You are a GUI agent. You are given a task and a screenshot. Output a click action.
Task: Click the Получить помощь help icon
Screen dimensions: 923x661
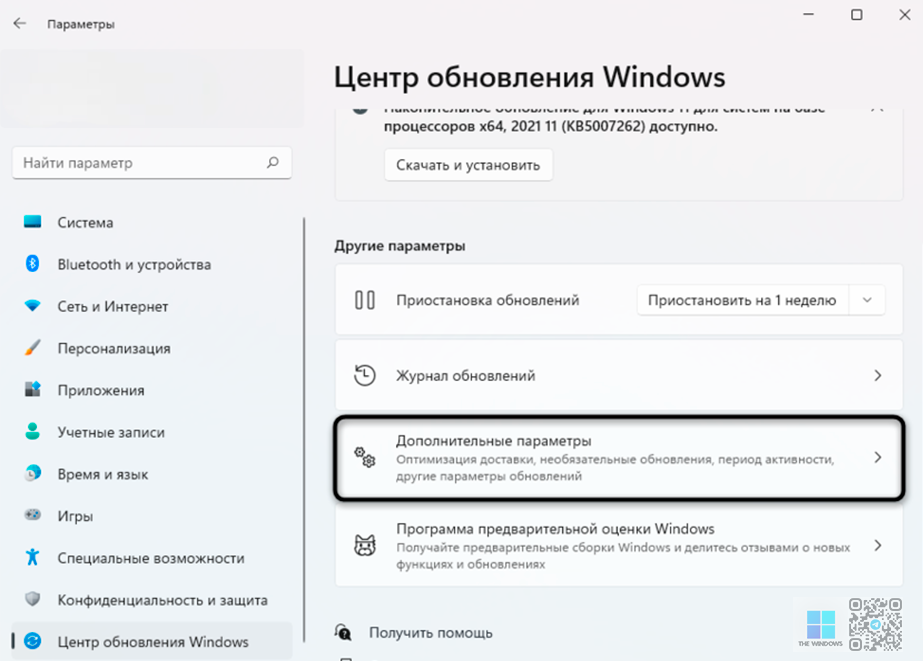coord(343,632)
